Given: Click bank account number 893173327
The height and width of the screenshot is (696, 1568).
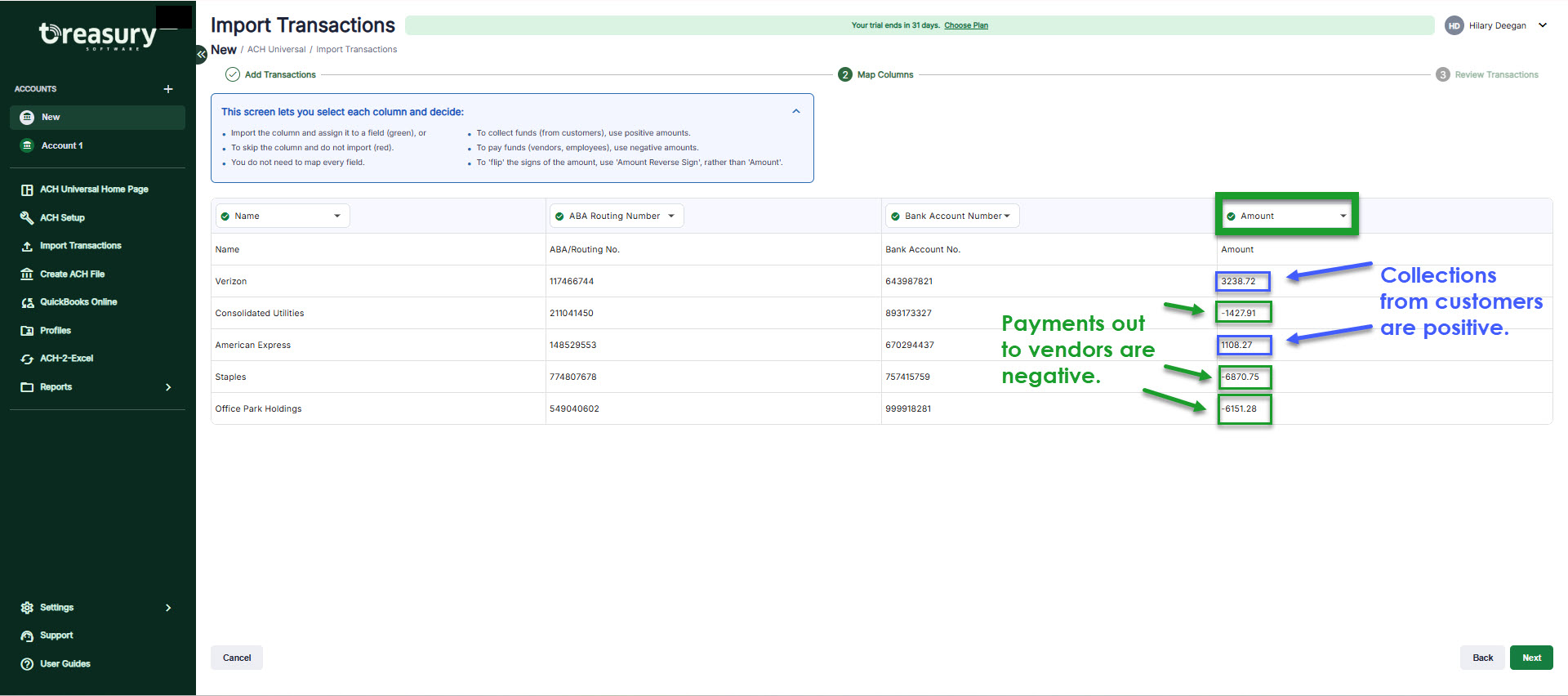Looking at the screenshot, I should (908, 313).
